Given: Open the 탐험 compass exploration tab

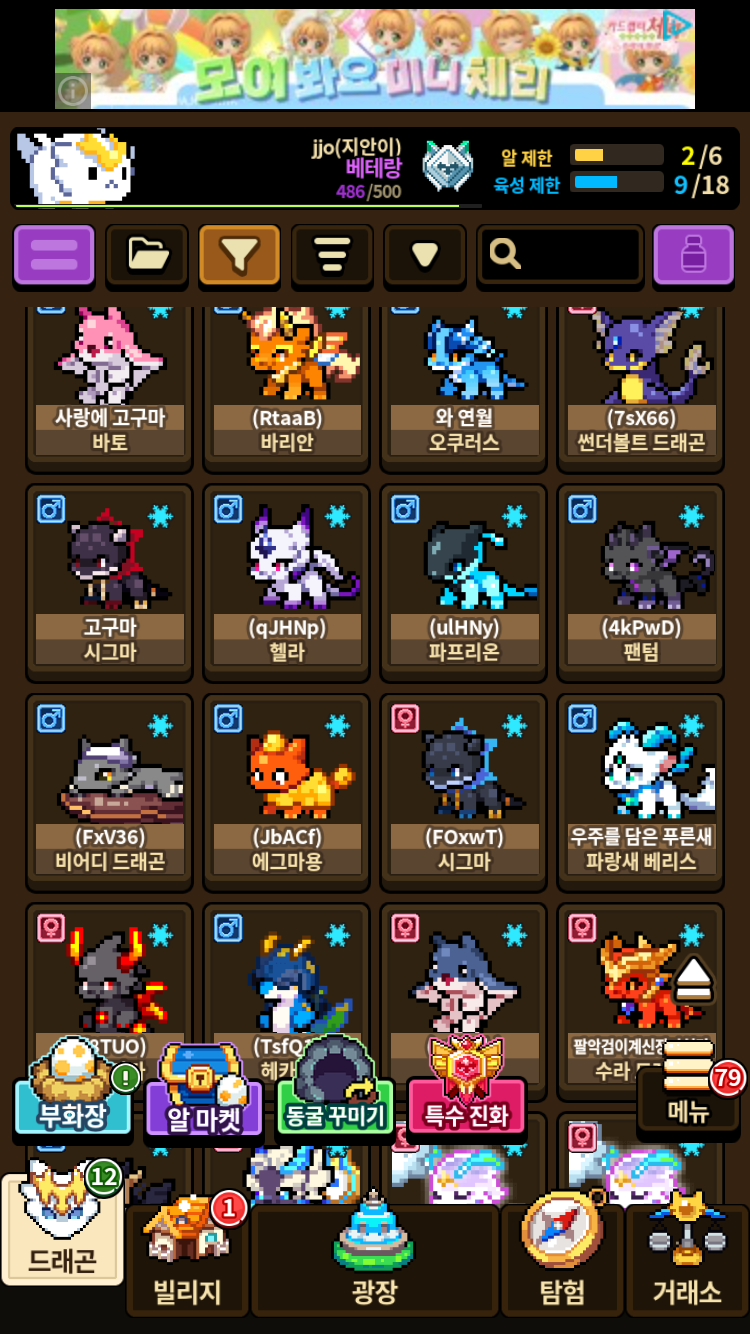Looking at the screenshot, I should [562, 1260].
